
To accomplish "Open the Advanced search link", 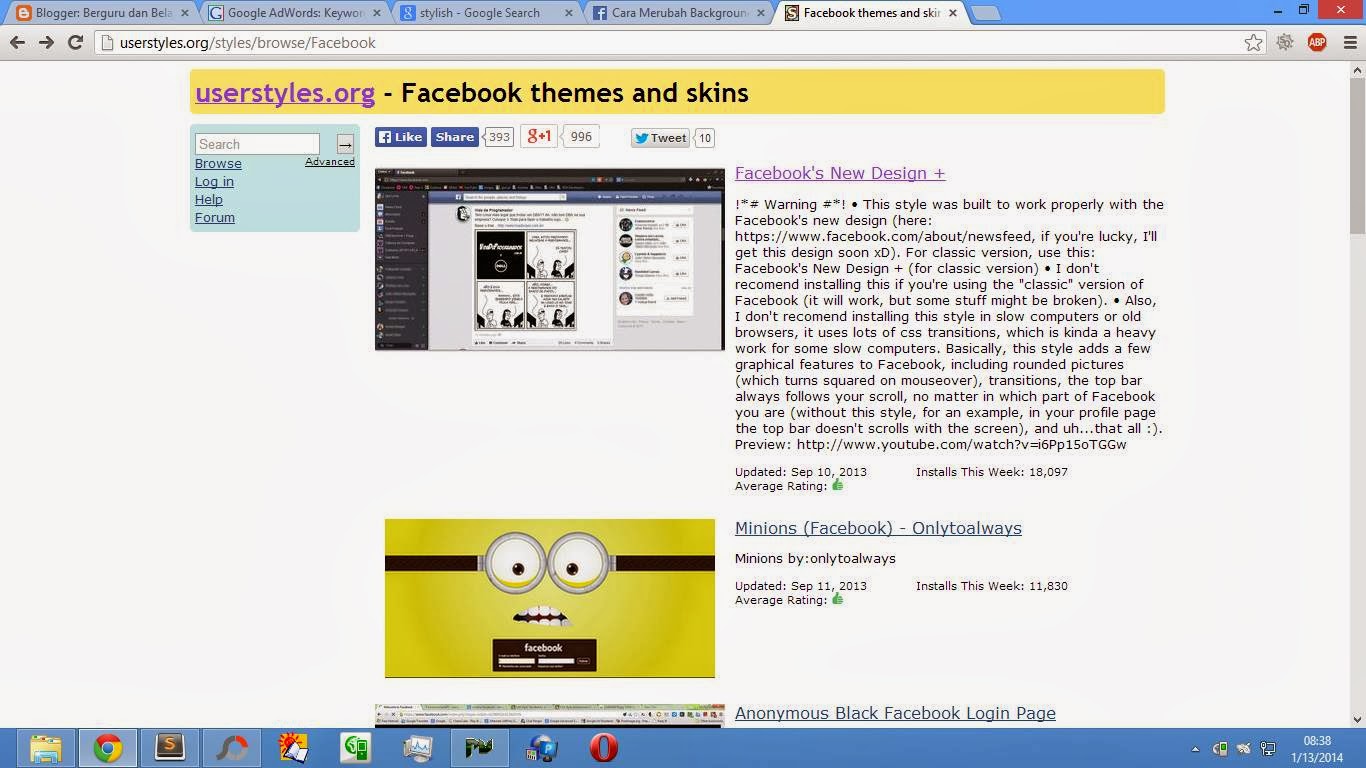I will [x=330, y=162].
